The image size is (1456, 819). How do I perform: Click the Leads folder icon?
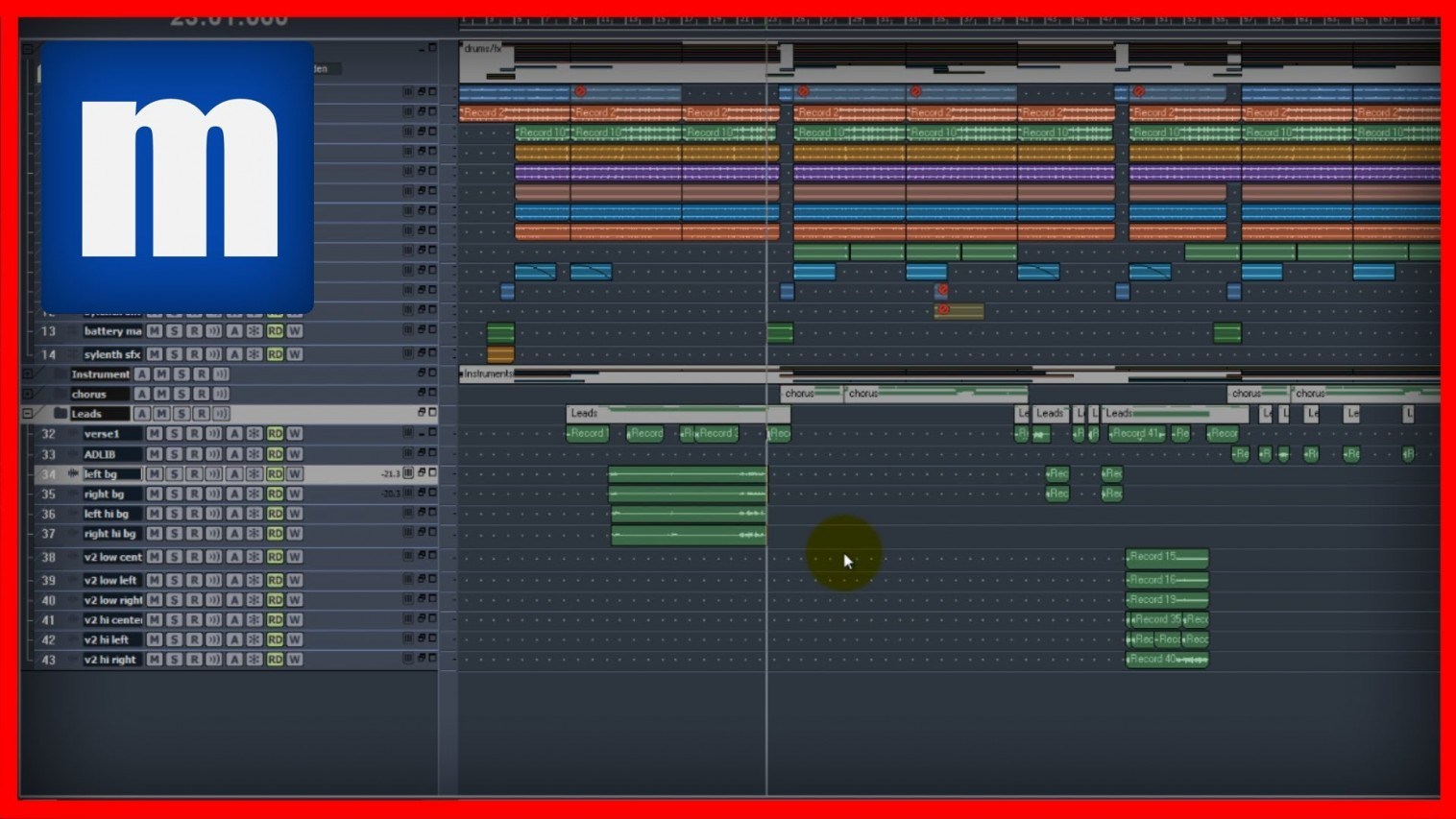tap(60, 414)
